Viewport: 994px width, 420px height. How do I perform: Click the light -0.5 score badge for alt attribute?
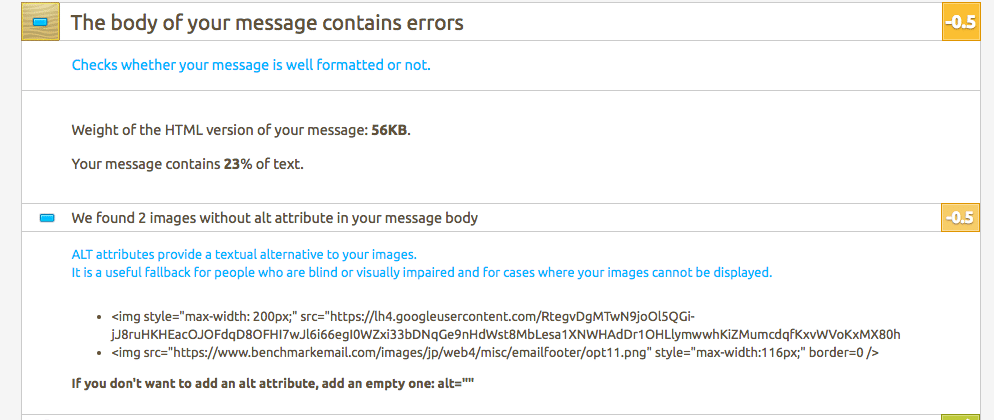pos(957,217)
